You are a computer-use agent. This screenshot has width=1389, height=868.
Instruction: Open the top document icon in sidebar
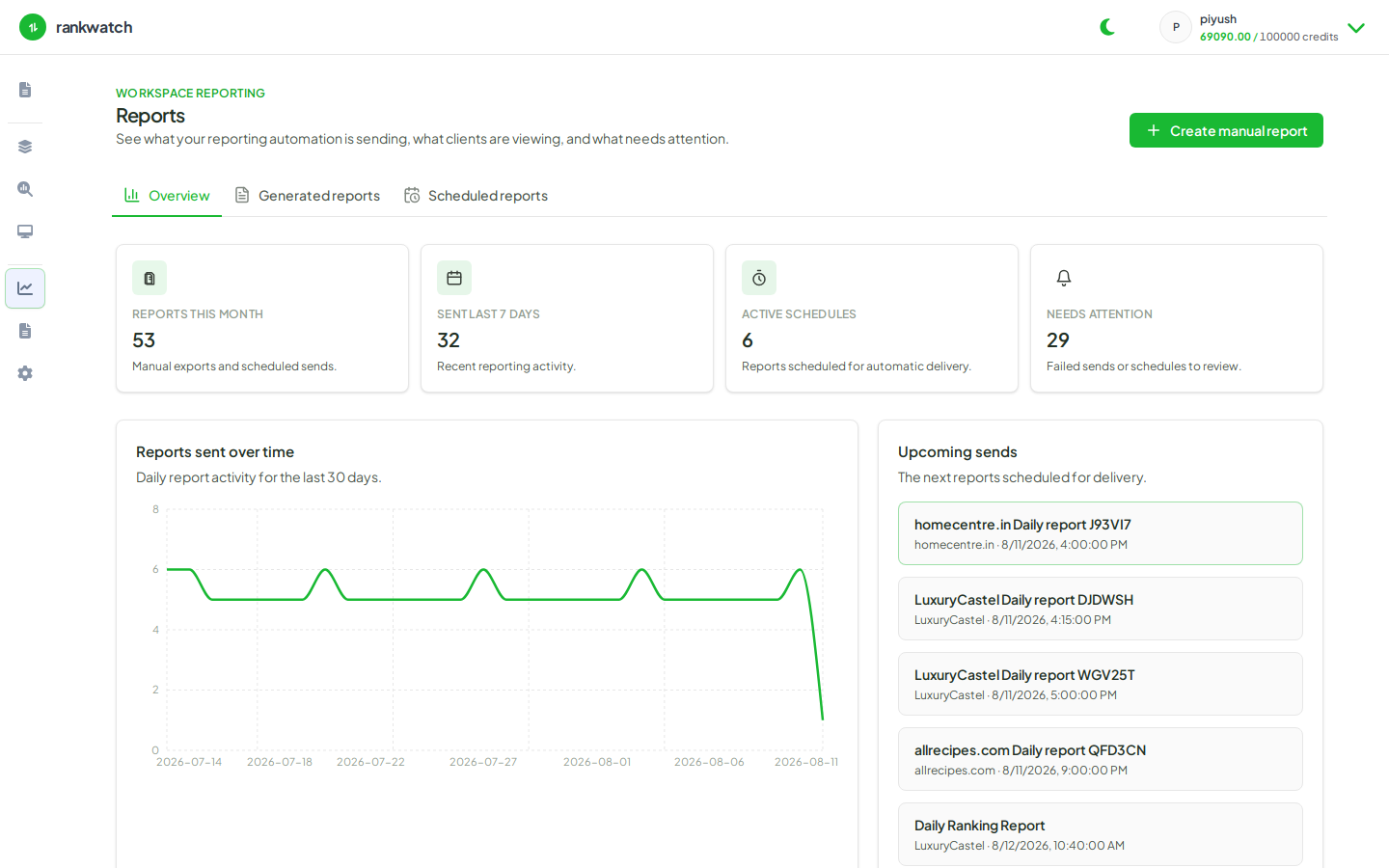coord(25,90)
